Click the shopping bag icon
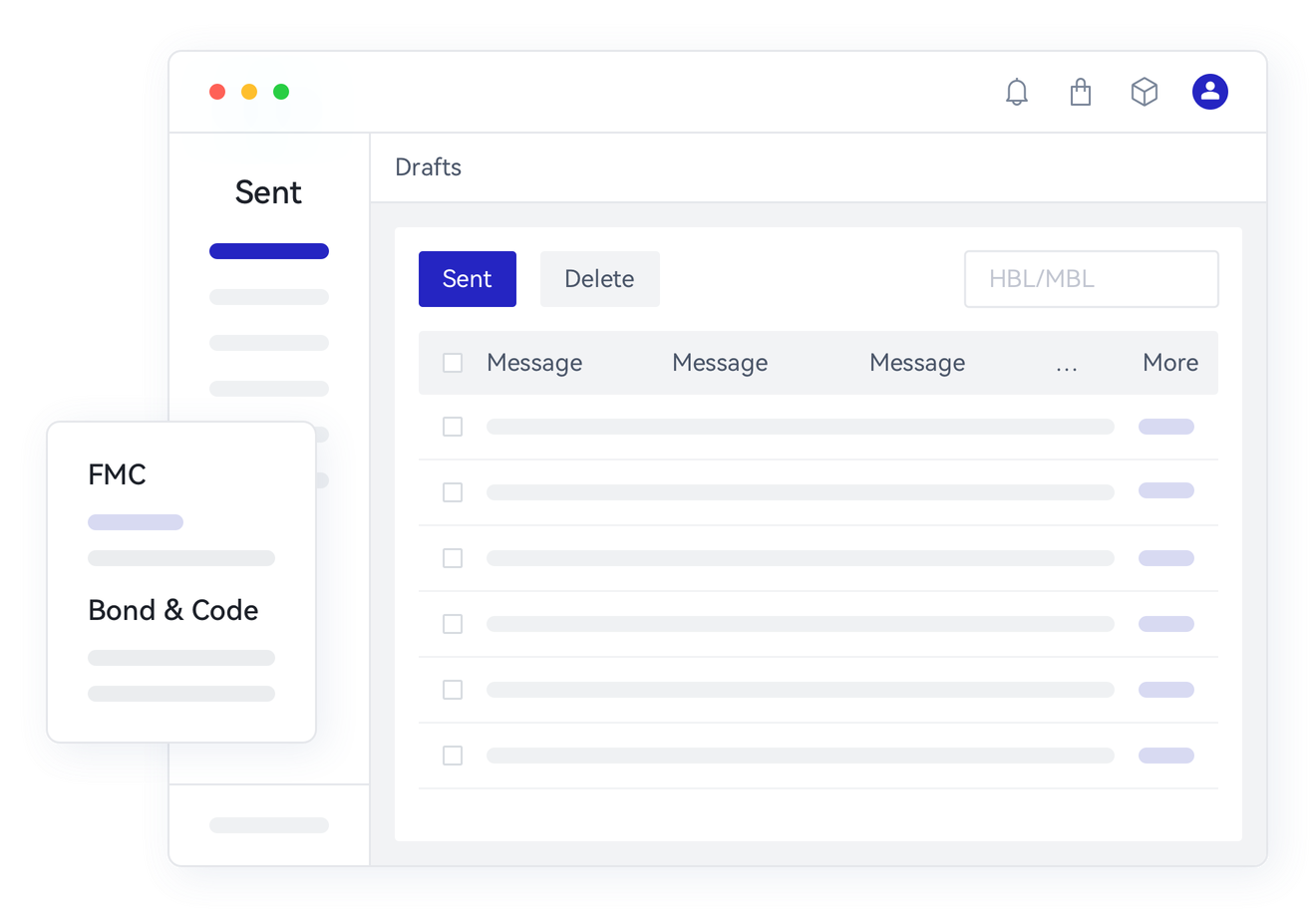The image size is (1316, 917). point(1080,92)
